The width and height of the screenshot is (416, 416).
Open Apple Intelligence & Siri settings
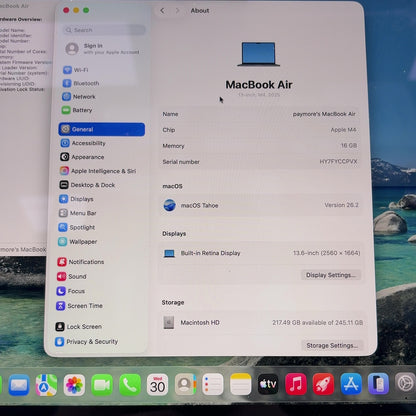(x=98, y=171)
